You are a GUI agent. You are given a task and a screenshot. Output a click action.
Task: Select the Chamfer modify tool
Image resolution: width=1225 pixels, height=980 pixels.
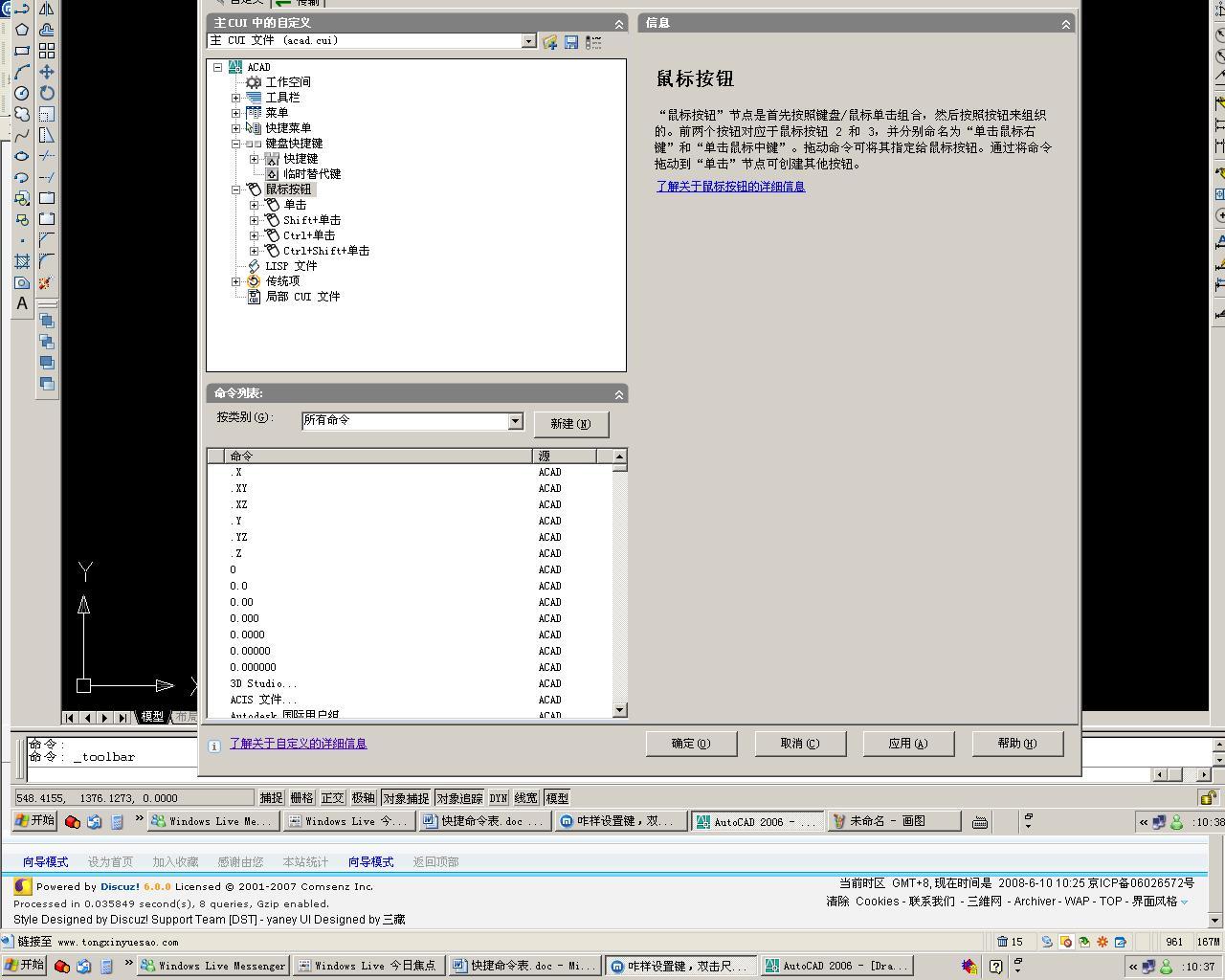pos(46,240)
